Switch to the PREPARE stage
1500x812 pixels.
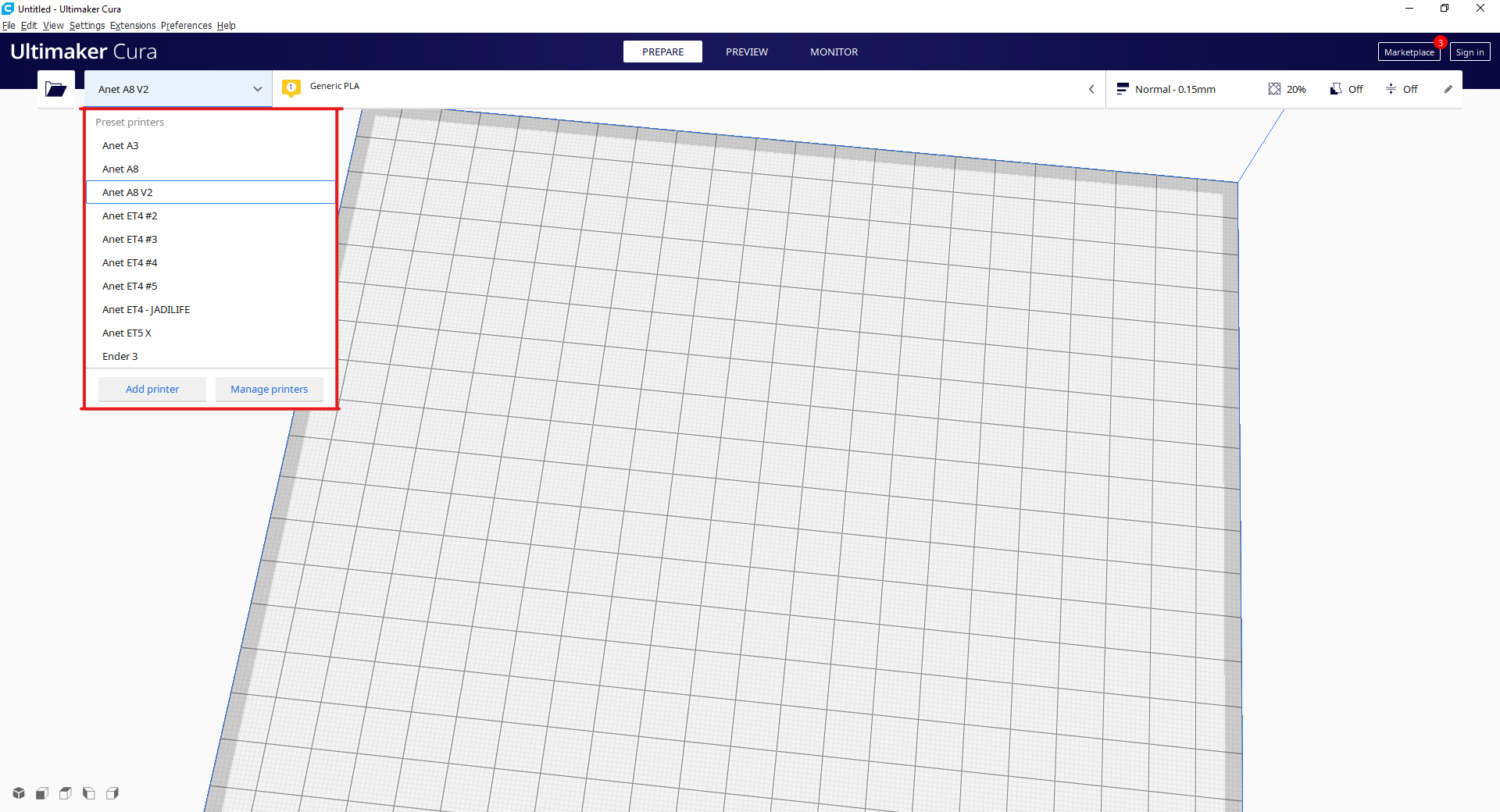tap(662, 52)
